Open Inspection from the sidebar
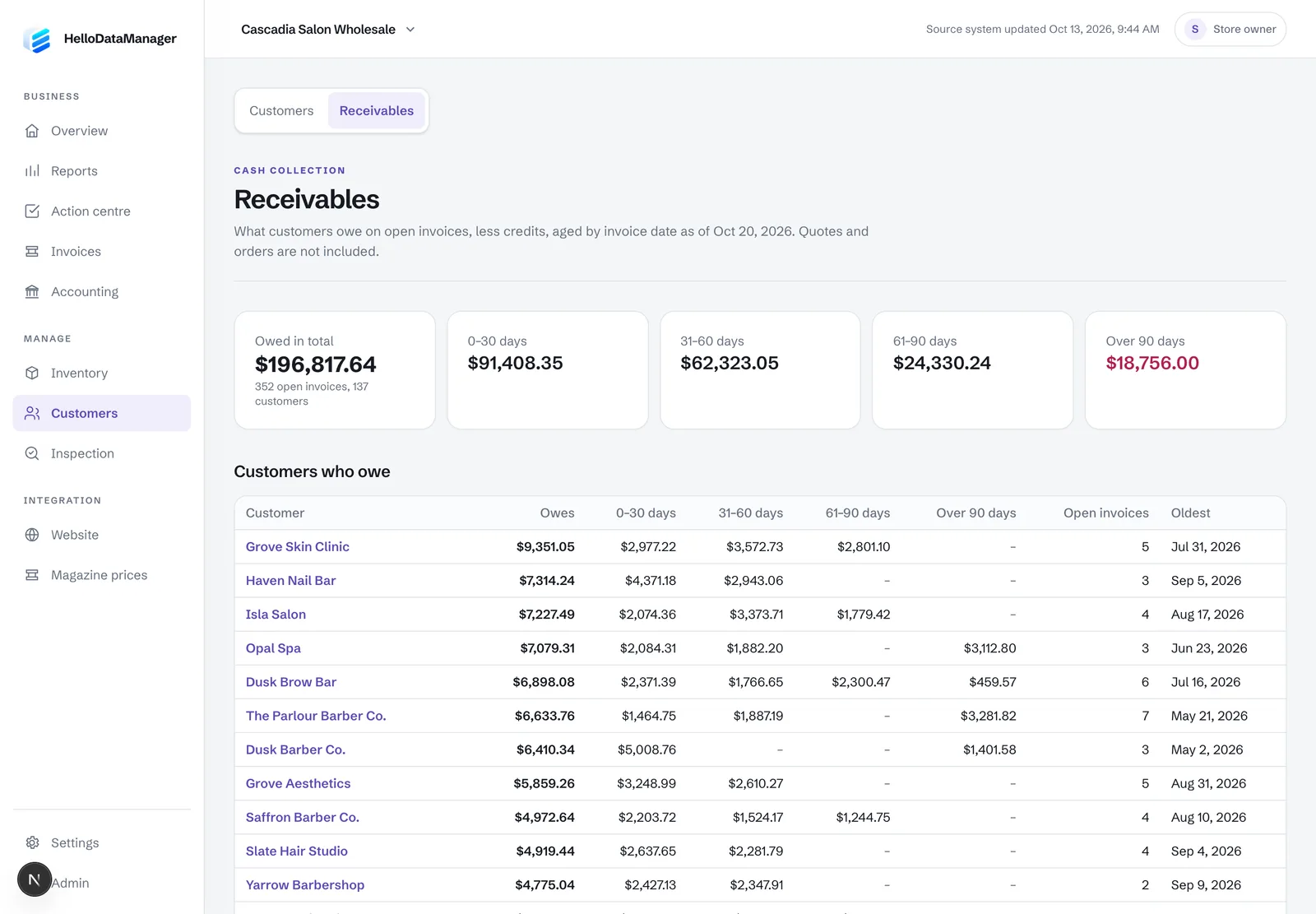The height and width of the screenshot is (914, 1316). coord(102,454)
